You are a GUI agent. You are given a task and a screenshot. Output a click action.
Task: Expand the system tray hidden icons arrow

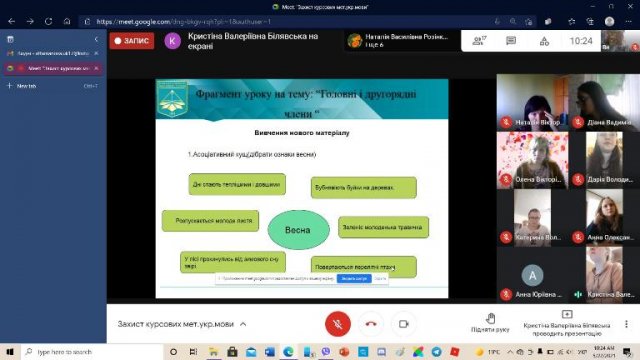[x=510, y=351]
